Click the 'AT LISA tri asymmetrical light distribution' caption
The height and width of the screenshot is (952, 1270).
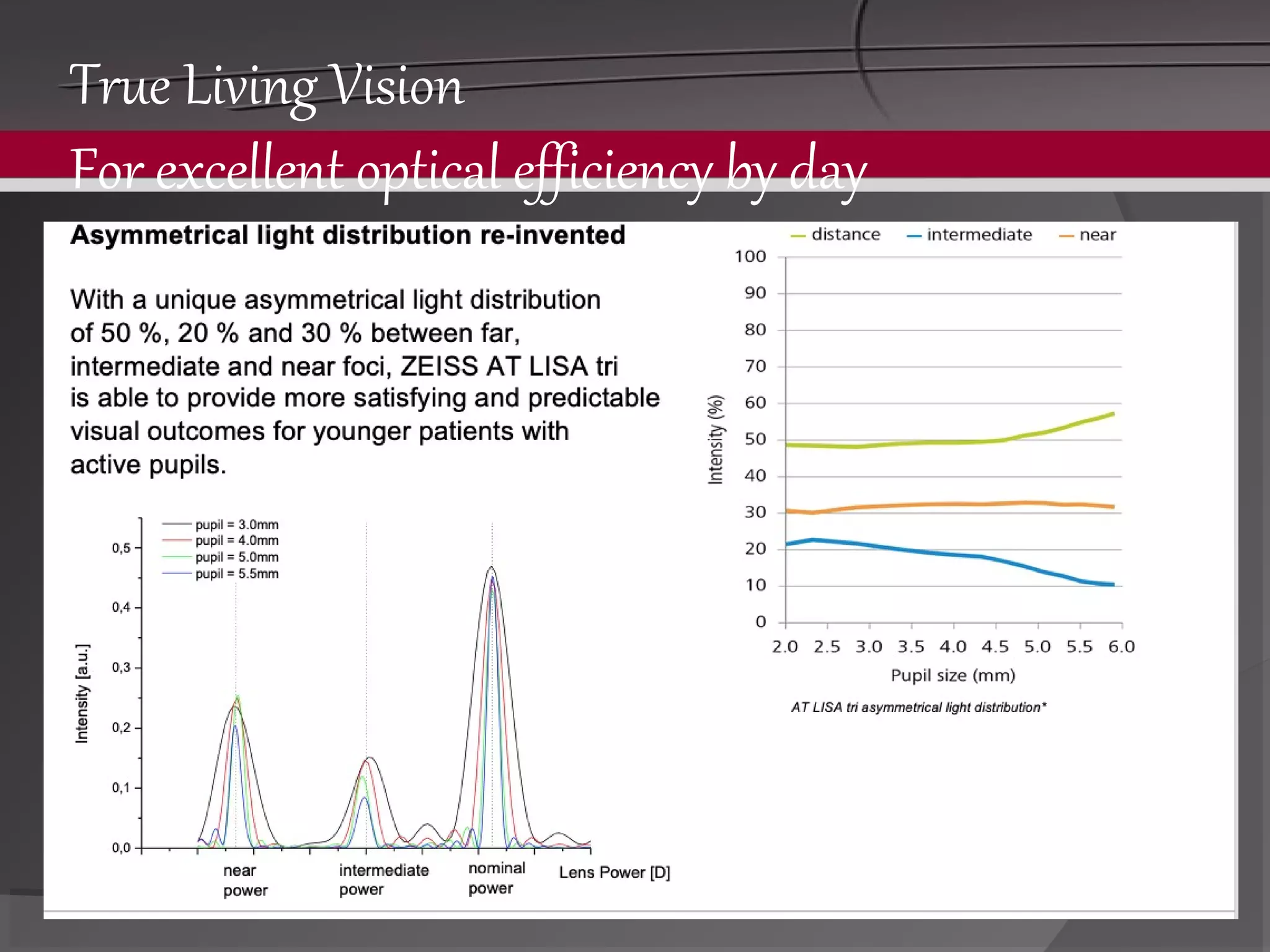coord(918,707)
